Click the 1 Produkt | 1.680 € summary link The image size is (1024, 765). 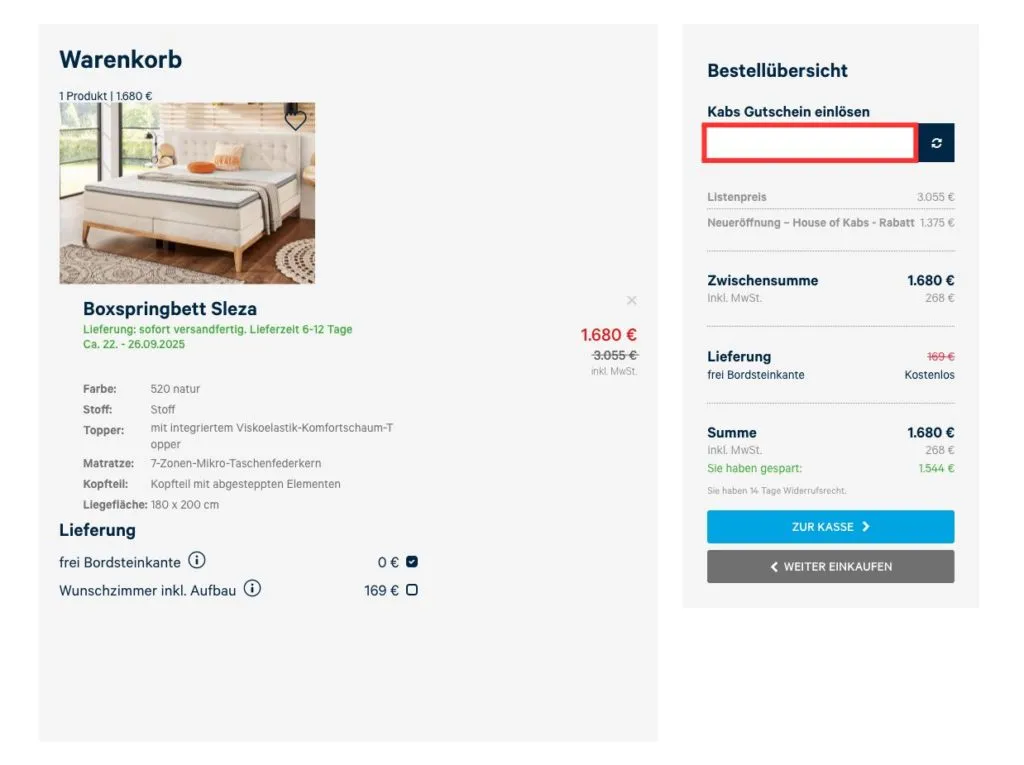tap(104, 96)
